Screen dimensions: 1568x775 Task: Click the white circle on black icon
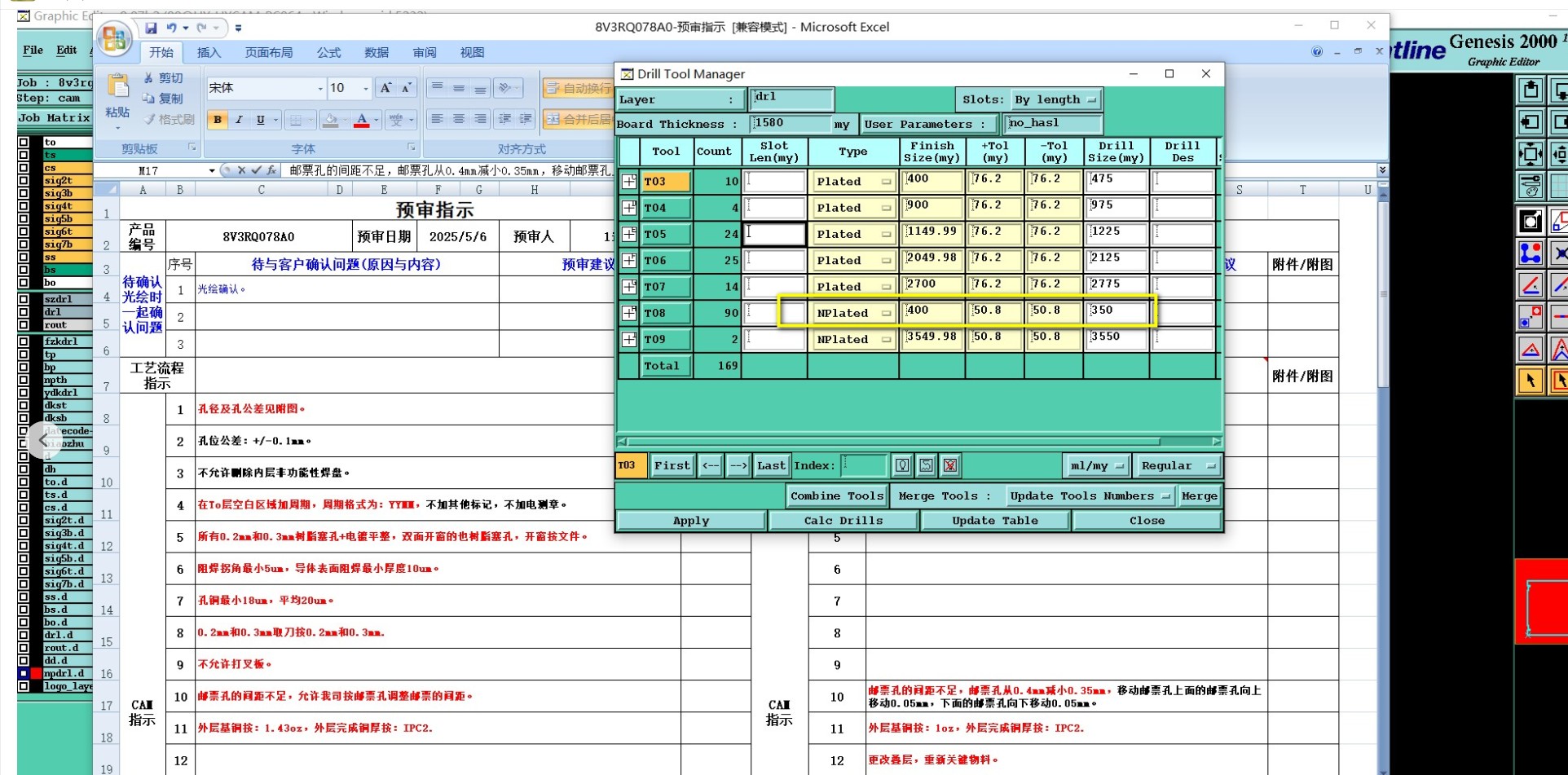(x=1531, y=221)
